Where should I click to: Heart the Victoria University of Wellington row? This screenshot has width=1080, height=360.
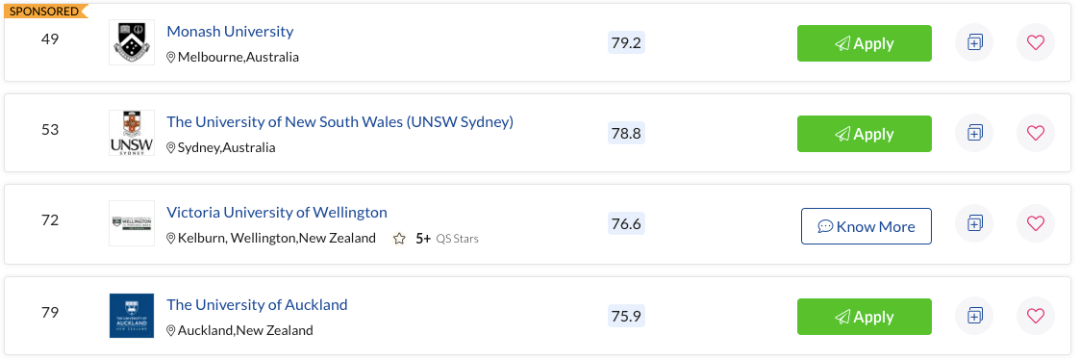tap(1035, 223)
